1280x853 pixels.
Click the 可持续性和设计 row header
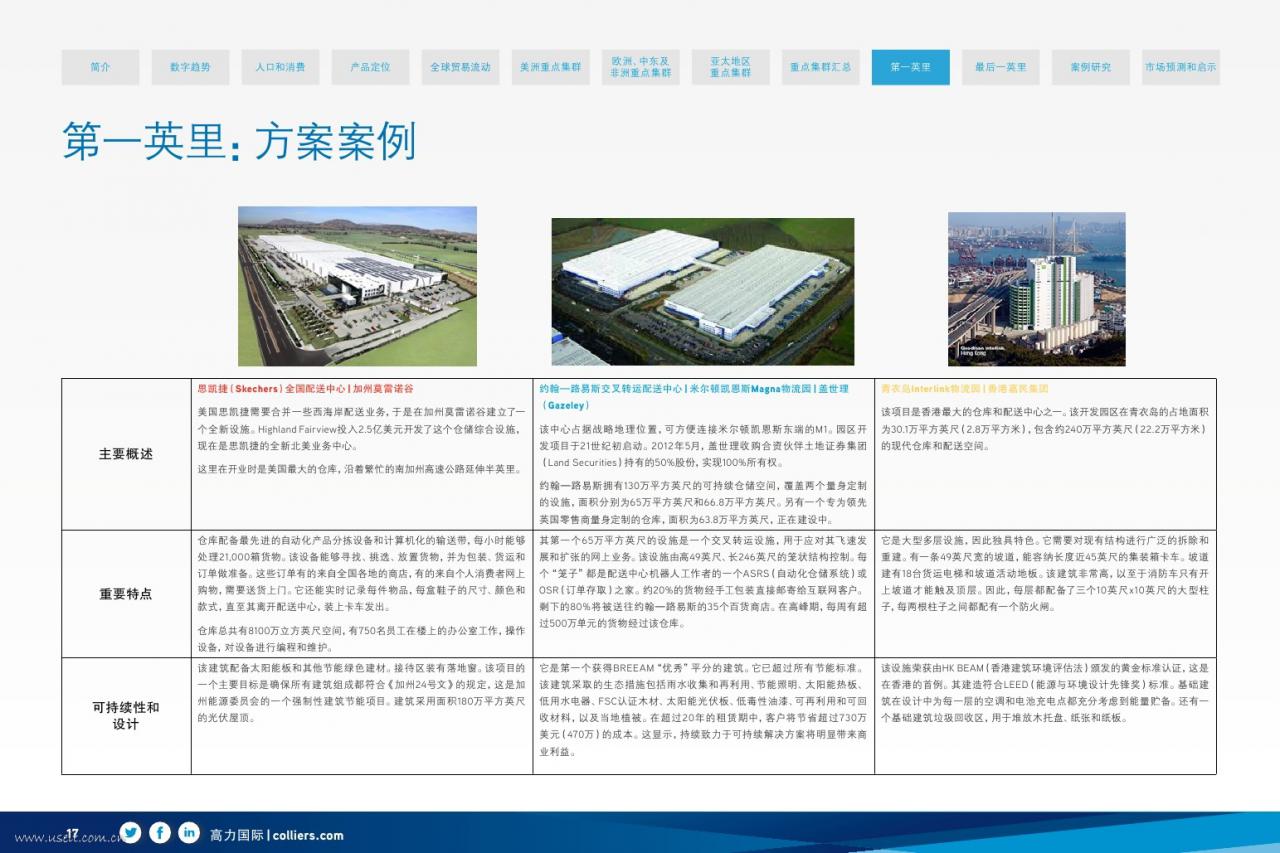[x=126, y=715]
